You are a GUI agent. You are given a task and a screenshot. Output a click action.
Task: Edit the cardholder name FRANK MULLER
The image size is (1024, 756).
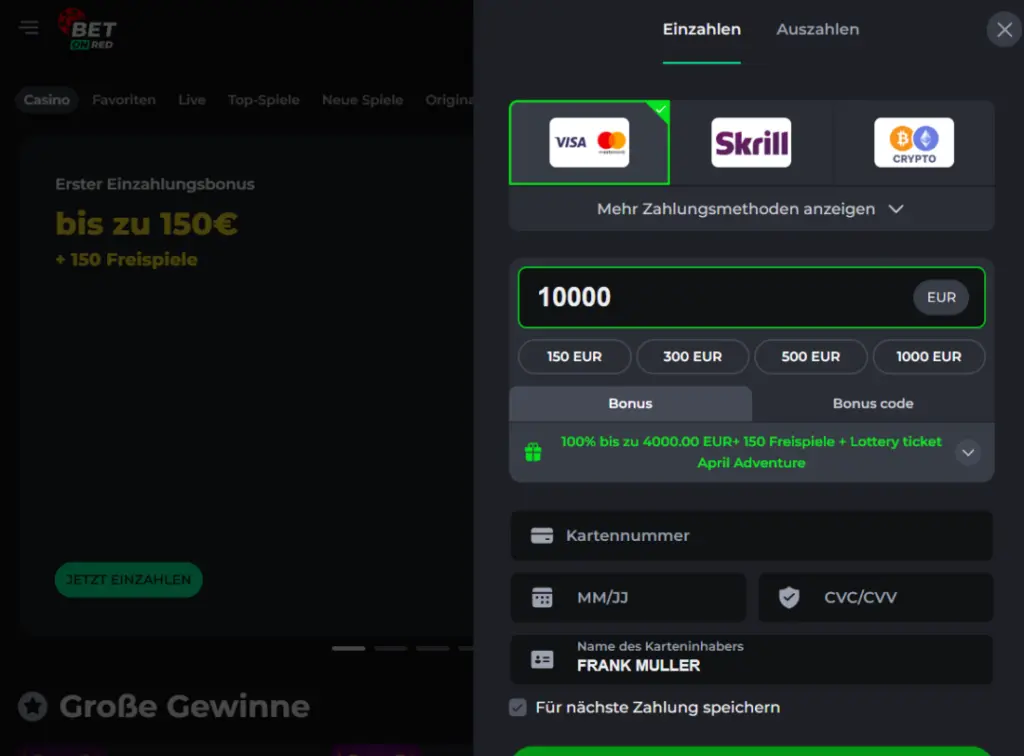(751, 659)
